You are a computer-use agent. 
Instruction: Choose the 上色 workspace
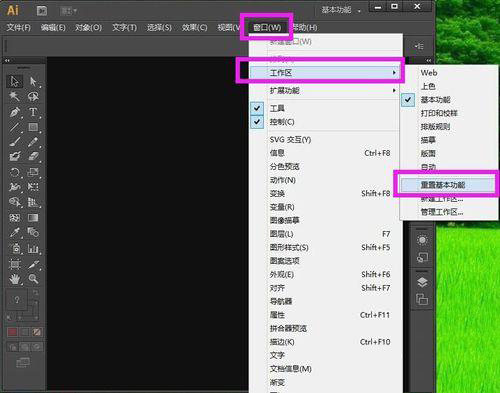point(449,86)
